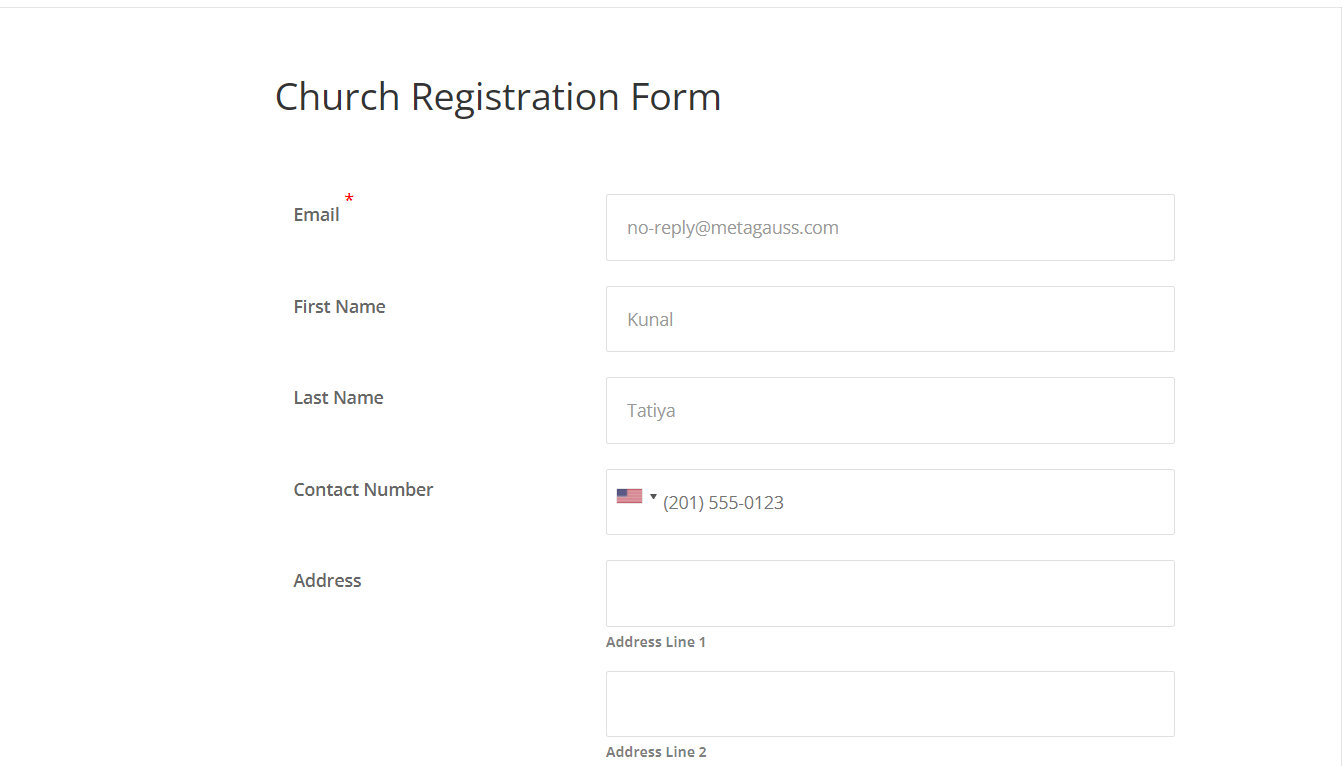The width and height of the screenshot is (1342, 766).
Task: Select the Last Name input box
Action: (890, 410)
